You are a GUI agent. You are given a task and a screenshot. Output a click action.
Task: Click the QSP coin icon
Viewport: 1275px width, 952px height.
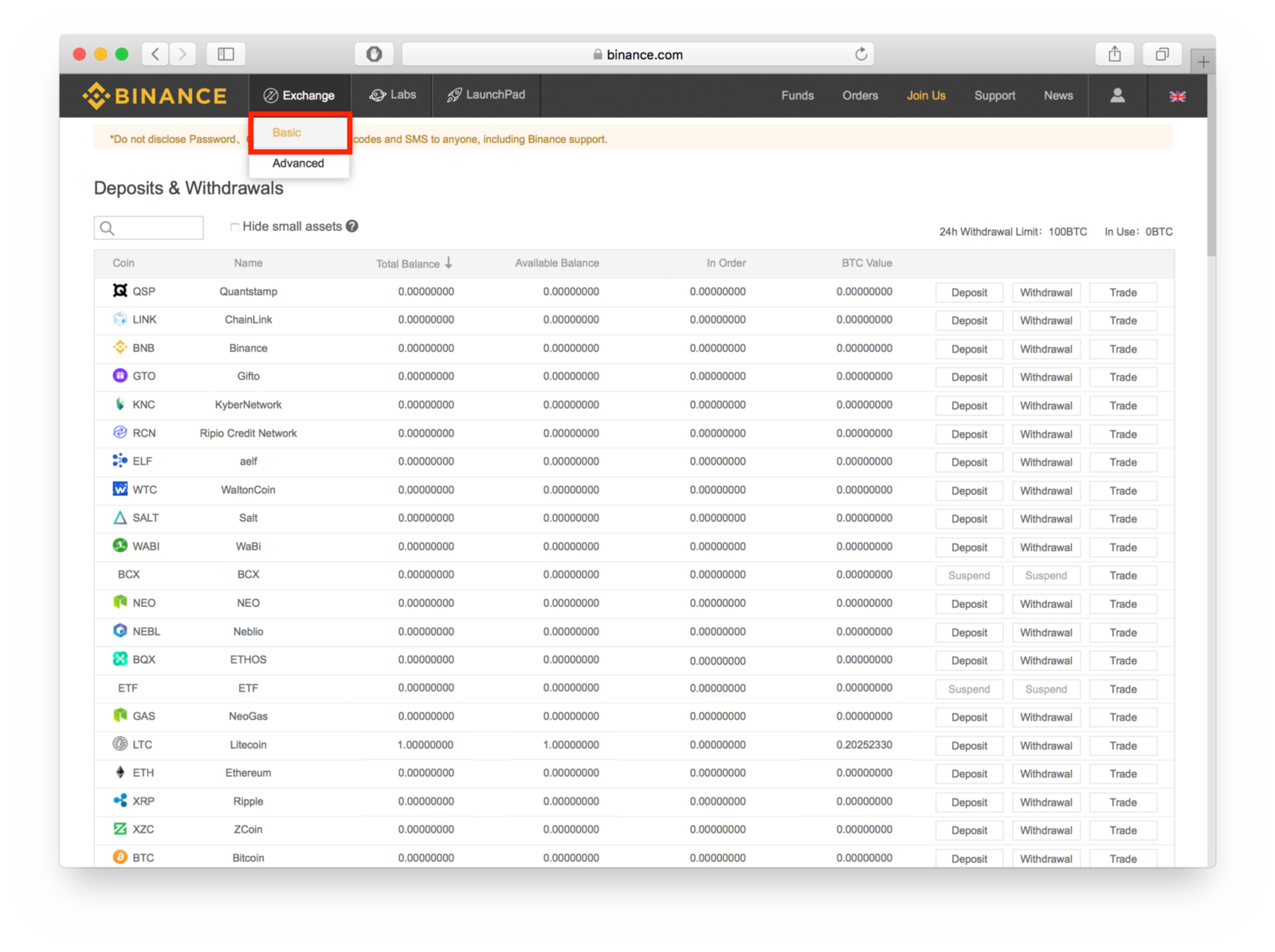point(120,291)
